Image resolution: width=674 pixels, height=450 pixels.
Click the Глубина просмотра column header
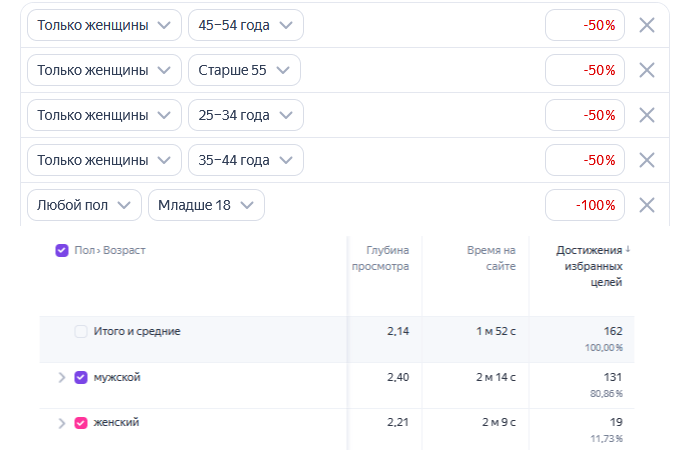[x=380, y=258]
